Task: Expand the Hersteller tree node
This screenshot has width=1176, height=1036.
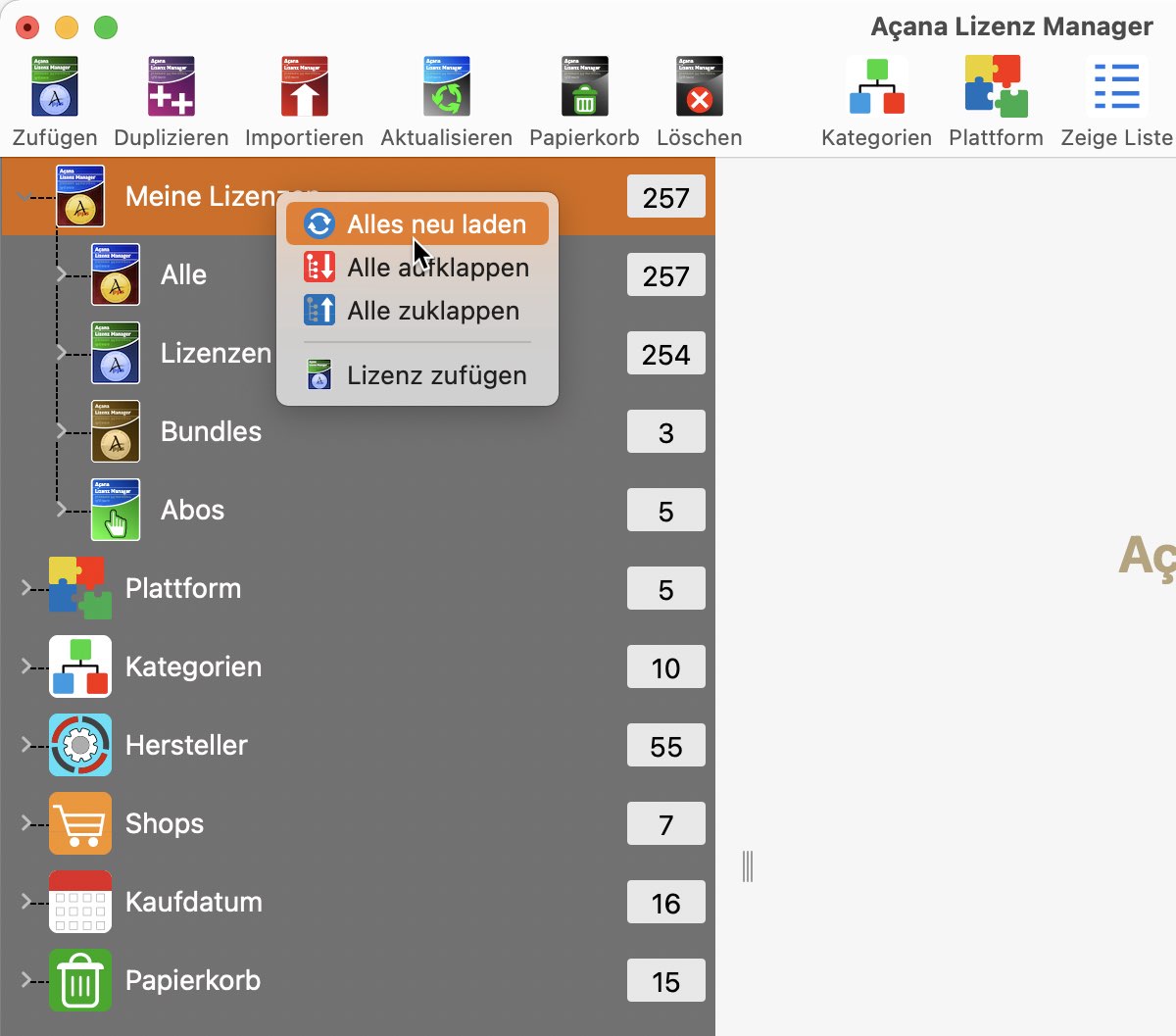Action: (25, 744)
